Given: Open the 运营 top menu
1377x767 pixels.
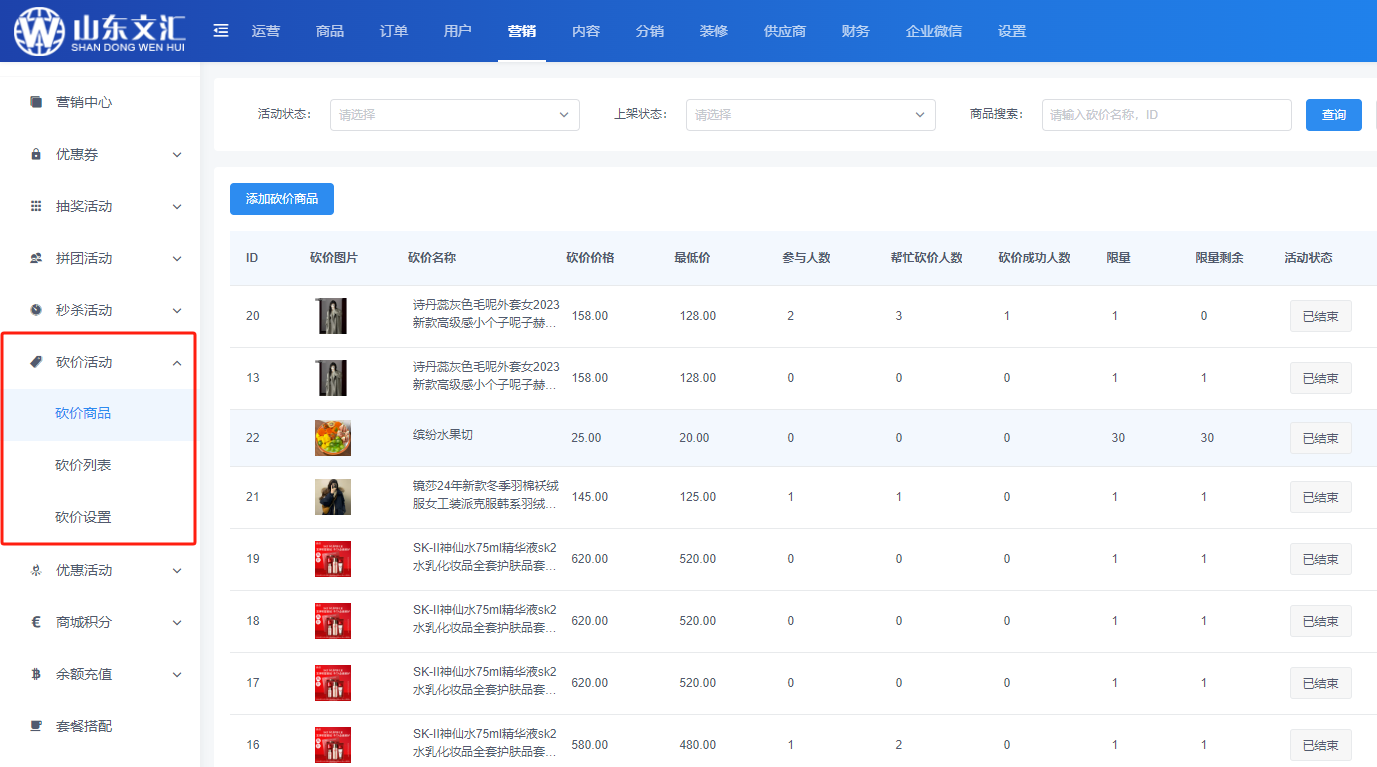Looking at the screenshot, I should click(266, 31).
